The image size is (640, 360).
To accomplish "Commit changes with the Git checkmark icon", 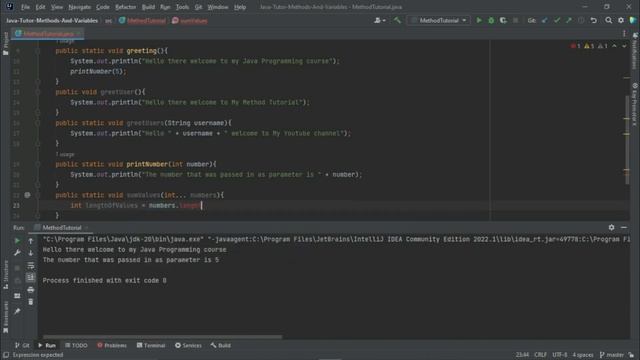I will tap(557, 20).
